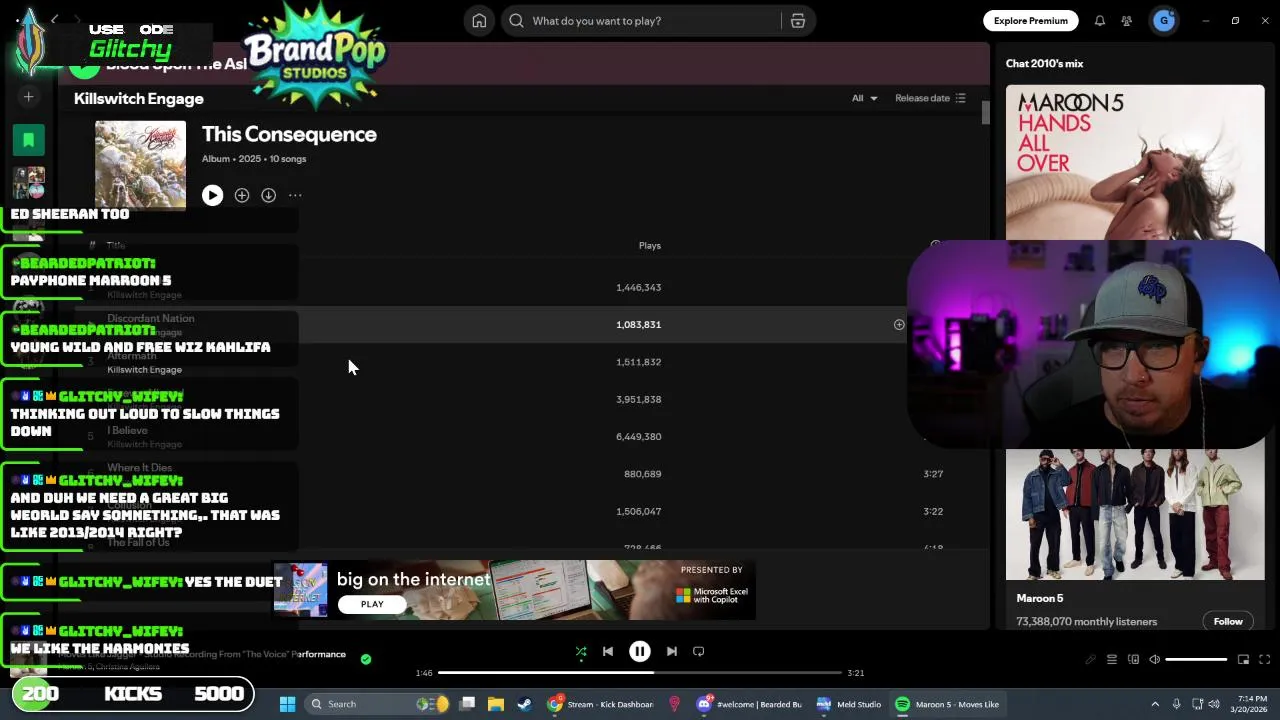Open the mini player
The height and width of the screenshot is (720, 1280).
(1243, 660)
